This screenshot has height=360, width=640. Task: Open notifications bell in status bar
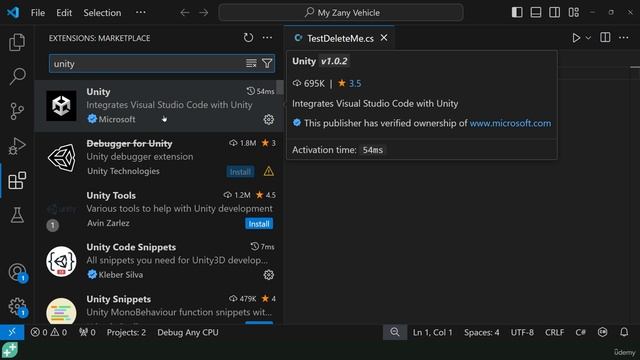tap(624, 332)
